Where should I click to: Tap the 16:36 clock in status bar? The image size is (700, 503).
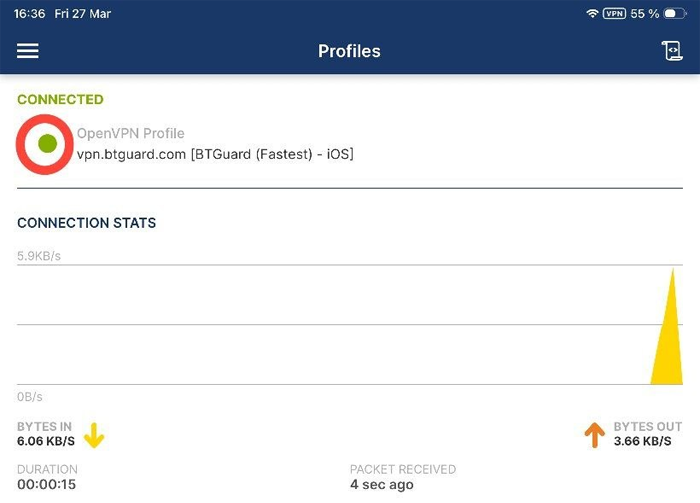[x=28, y=14]
